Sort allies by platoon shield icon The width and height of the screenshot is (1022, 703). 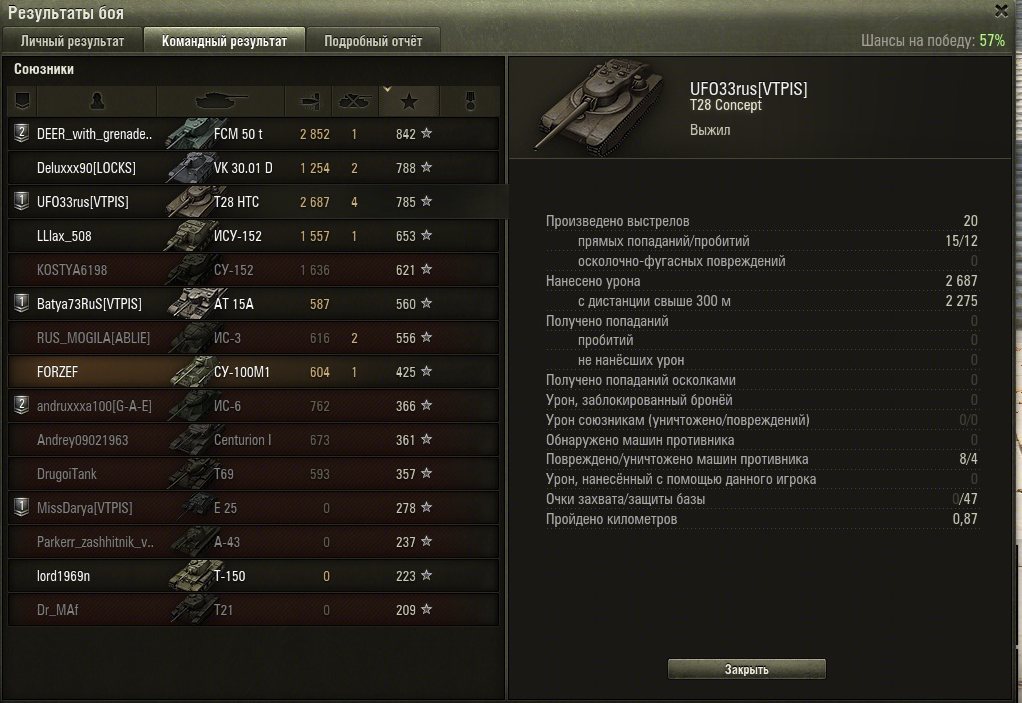pos(22,101)
